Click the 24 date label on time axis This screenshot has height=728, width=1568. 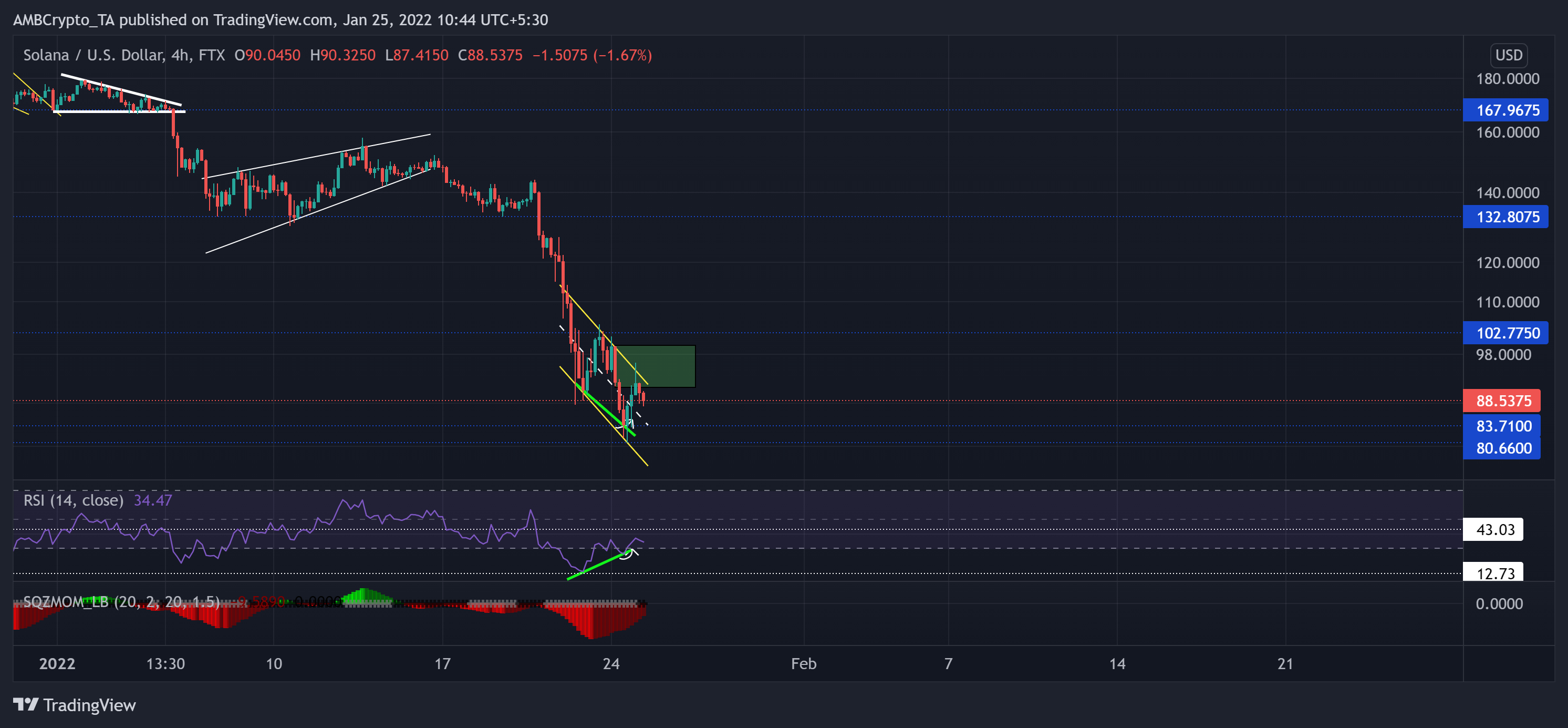611,663
